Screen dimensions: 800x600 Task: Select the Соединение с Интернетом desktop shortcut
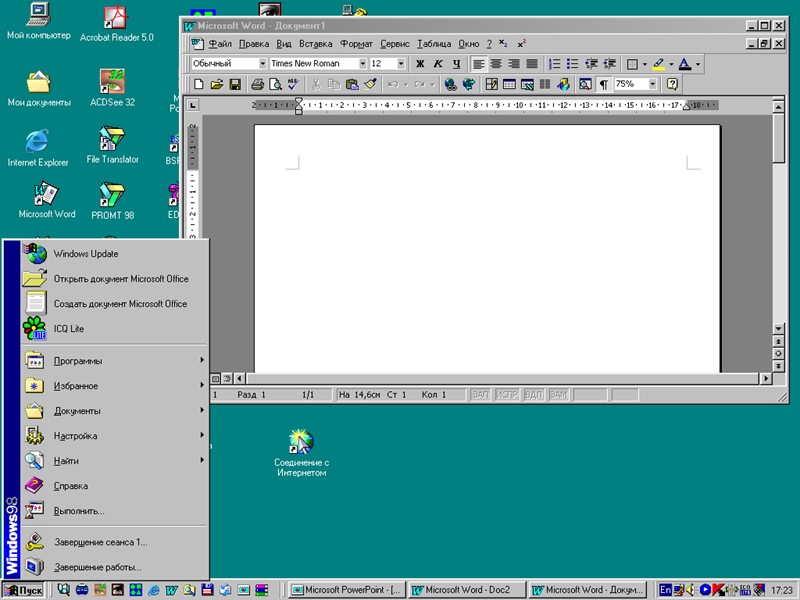click(301, 453)
